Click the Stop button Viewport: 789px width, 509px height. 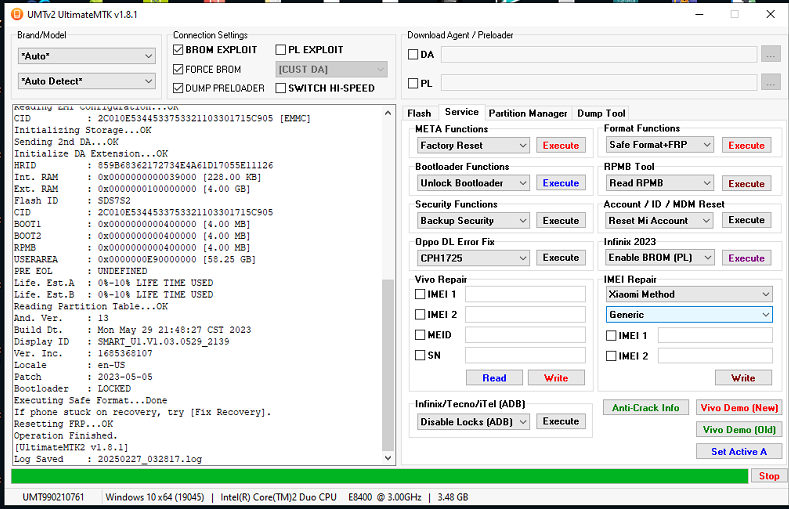point(768,476)
